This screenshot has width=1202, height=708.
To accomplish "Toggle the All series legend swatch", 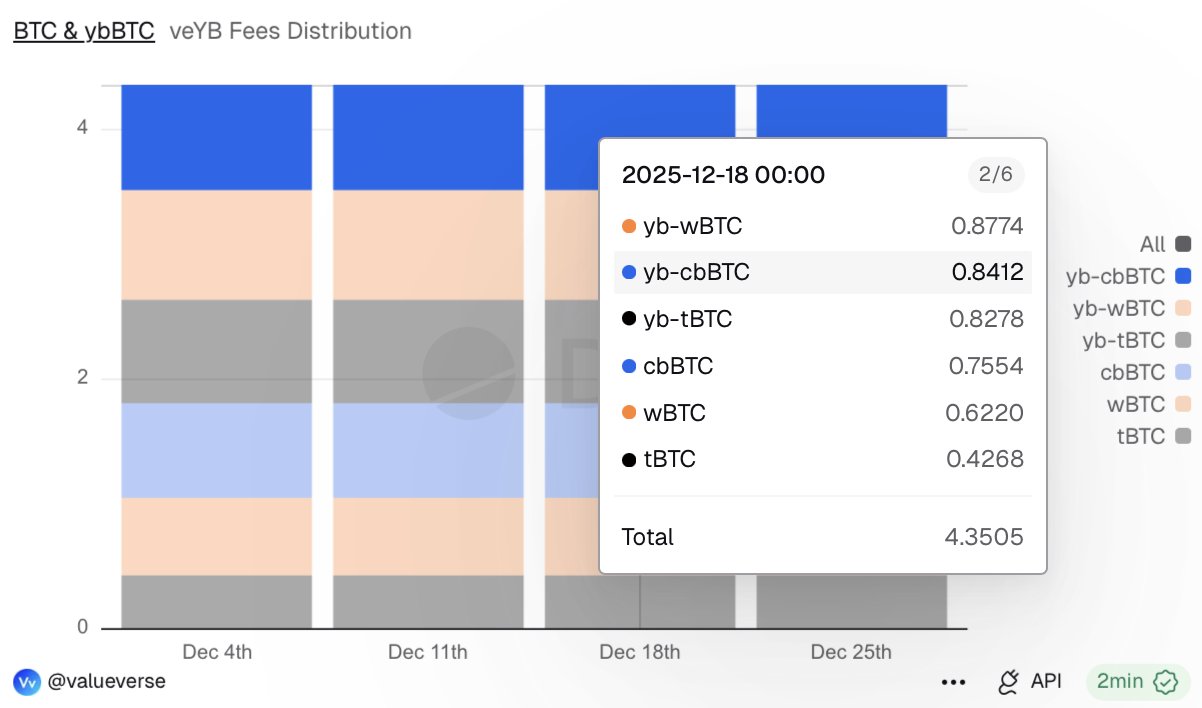I will (1184, 244).
